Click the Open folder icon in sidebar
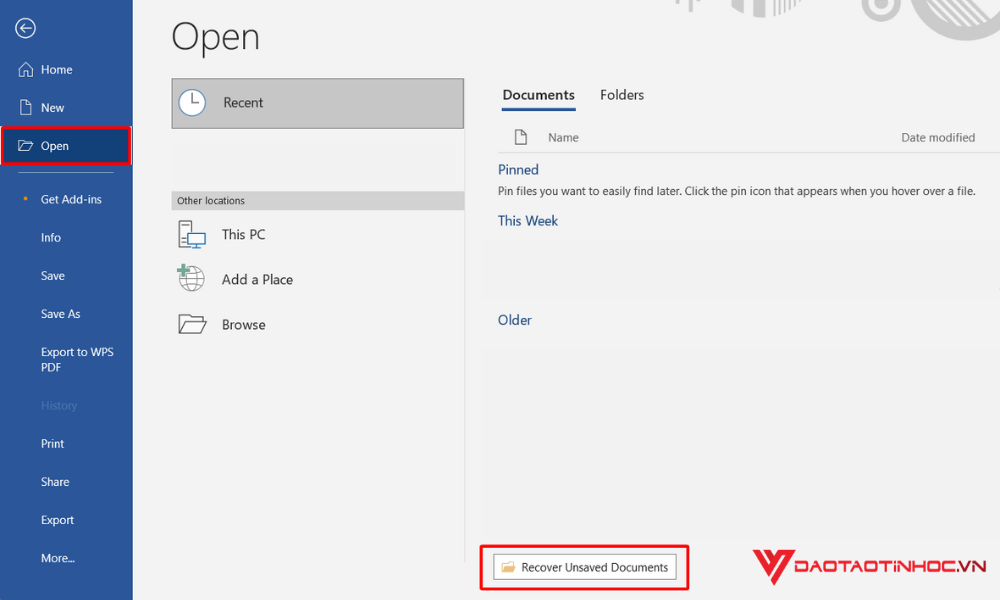The width and height of the screenshot is (1000, 600). coord(26,145)
